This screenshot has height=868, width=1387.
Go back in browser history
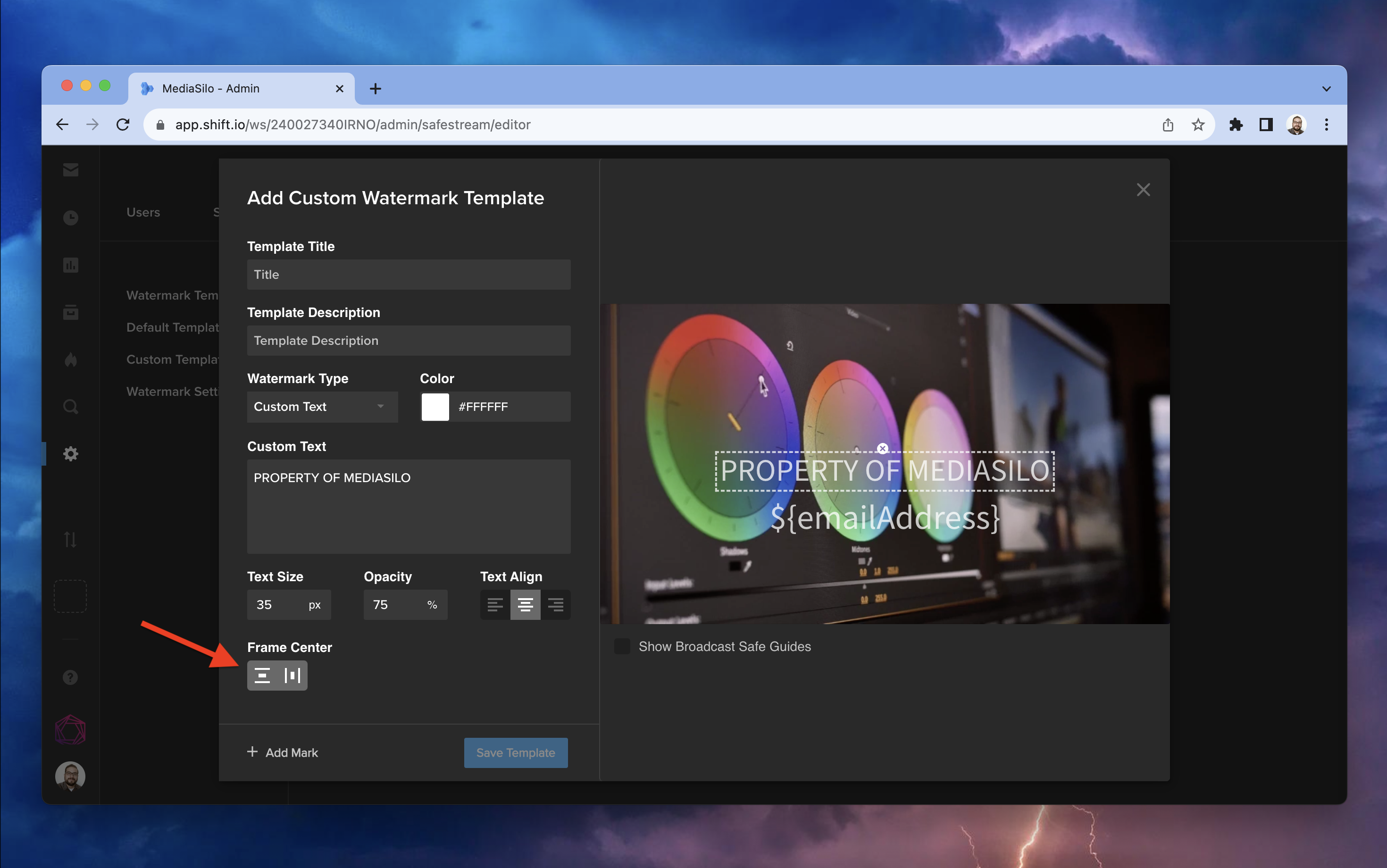pyautogui.click(x=63, y=125)
